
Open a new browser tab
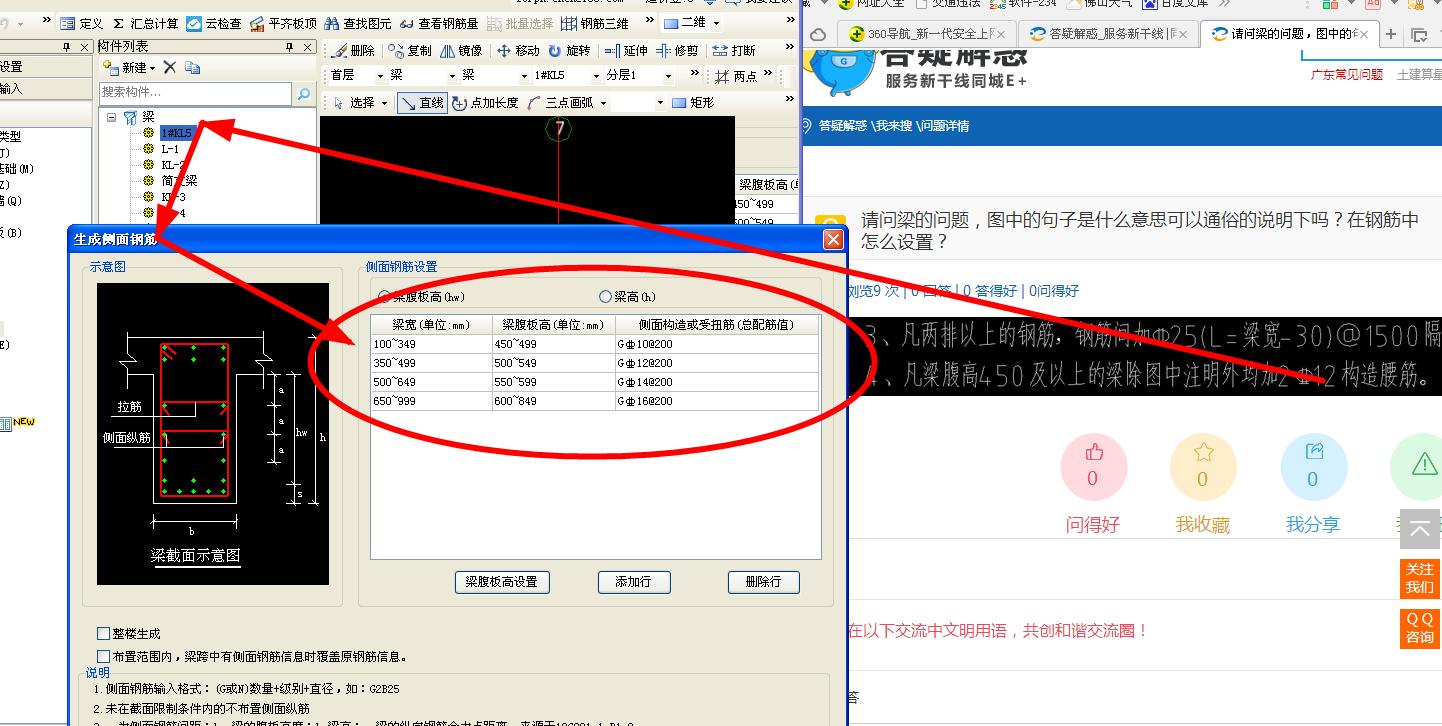1390,34
